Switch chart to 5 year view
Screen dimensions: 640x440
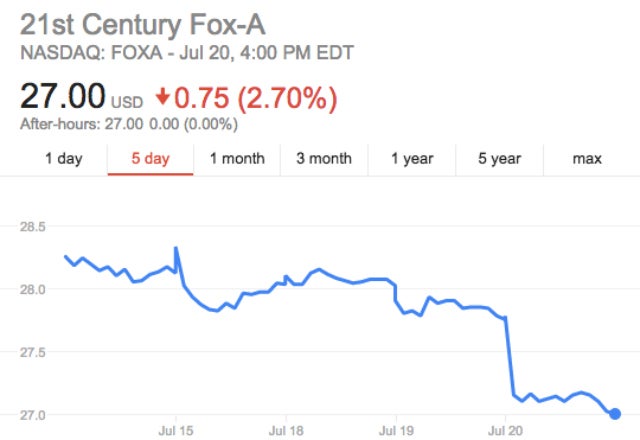[x=498, y=158]
